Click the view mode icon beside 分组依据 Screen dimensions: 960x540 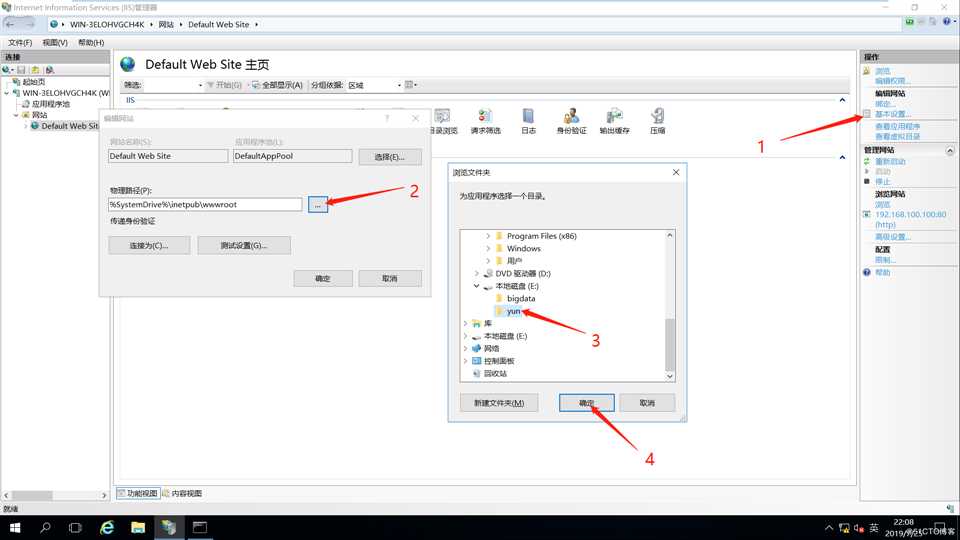410,85
